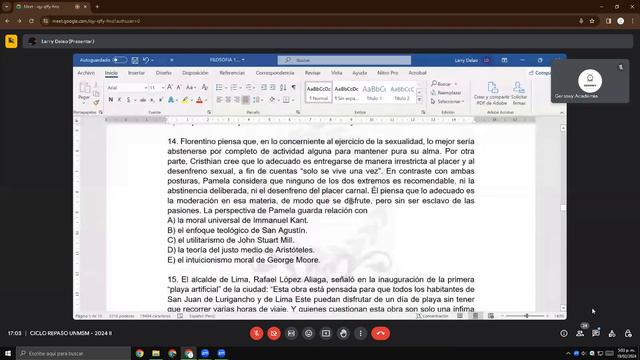Turn on the camera in Meet

(x=274, y=333)
